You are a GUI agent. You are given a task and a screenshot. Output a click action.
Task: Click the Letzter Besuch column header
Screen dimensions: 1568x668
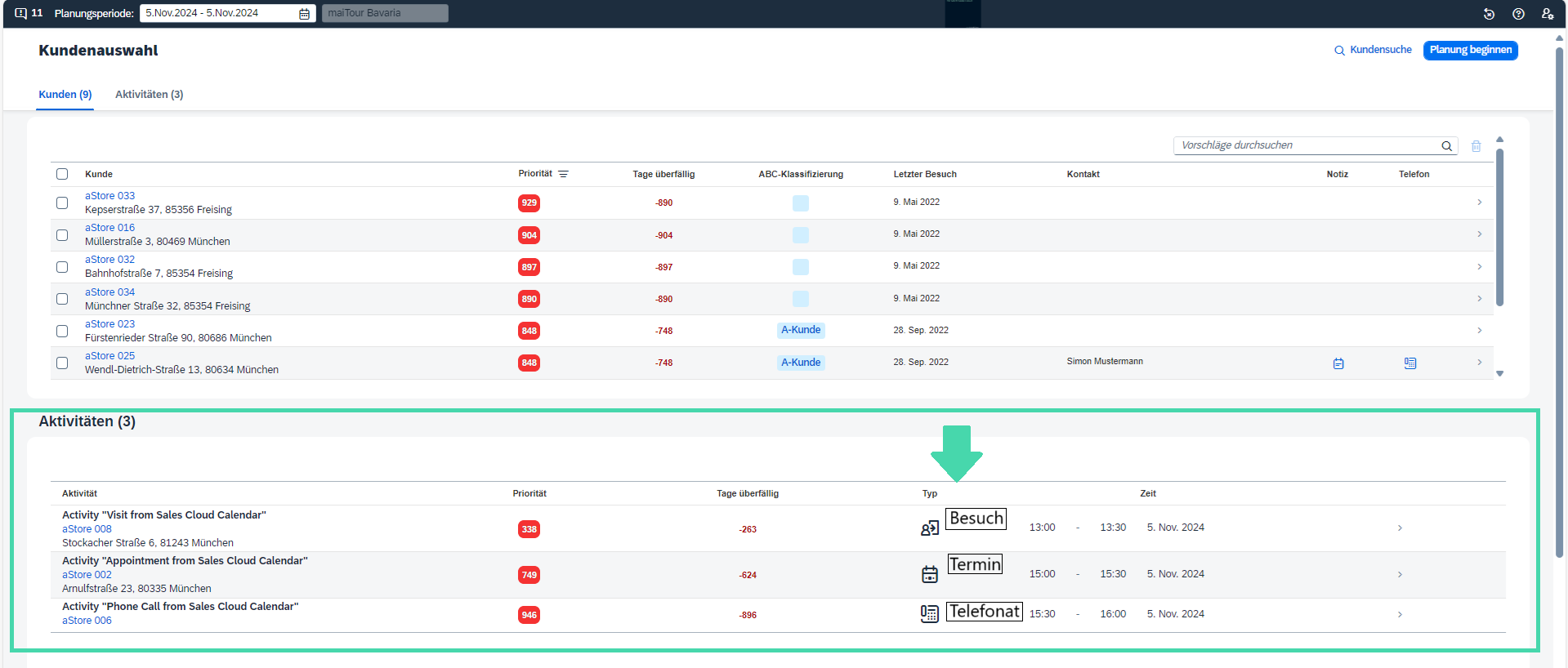tap(925, 174)
